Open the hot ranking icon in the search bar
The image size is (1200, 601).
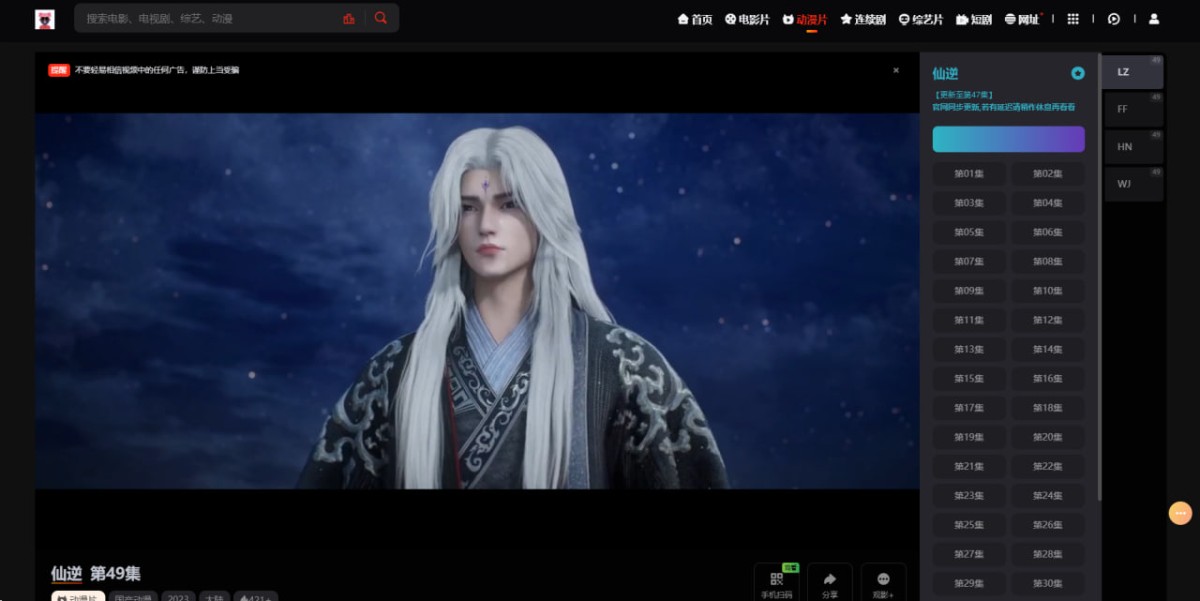(x=349, y=18)
